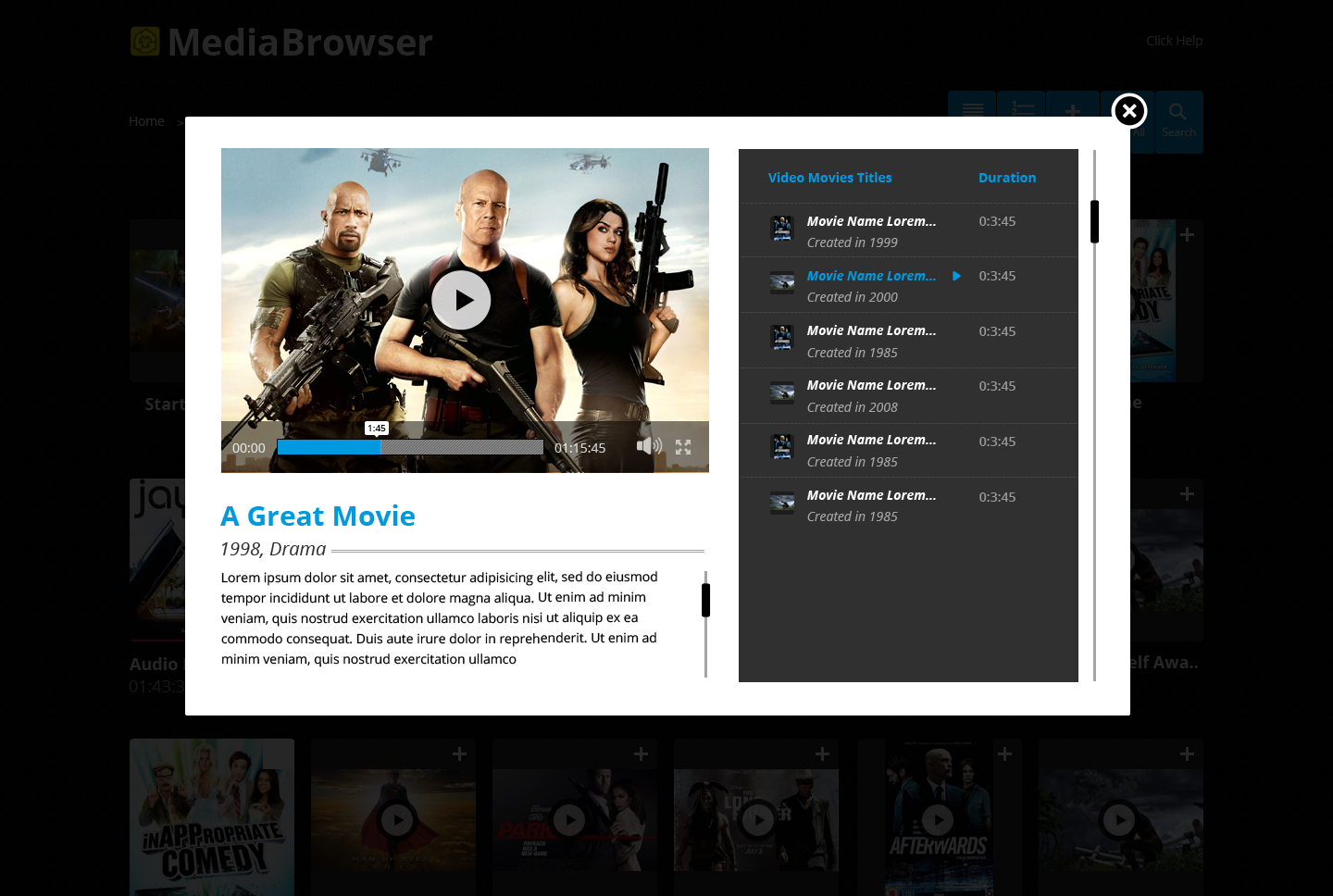Grab the playlist scrollbar handle
Screen dimensions: 1333x896
pyautogui.click(x=1094, y=221)
